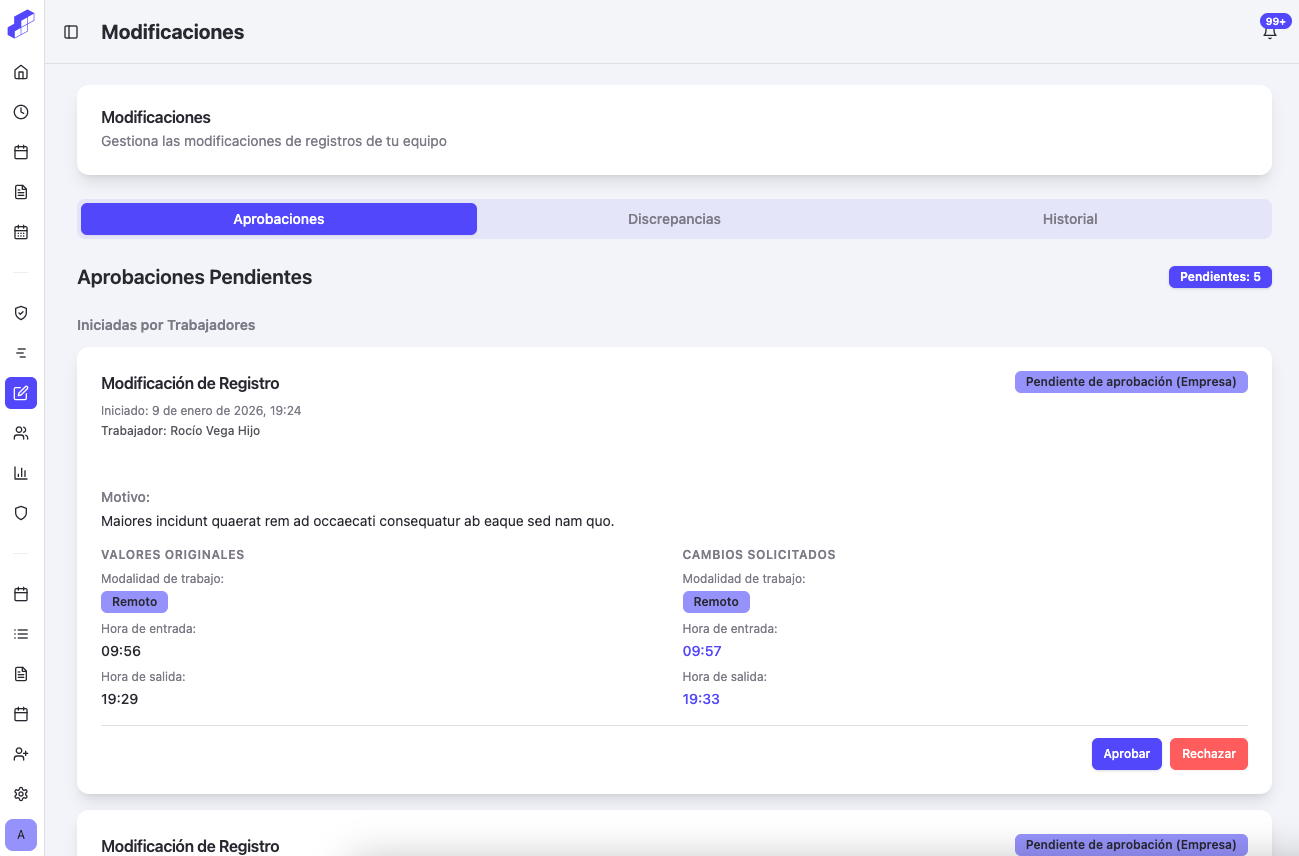
Task: Switch to the Discrepancias tab
Action: tap(674, 218)
